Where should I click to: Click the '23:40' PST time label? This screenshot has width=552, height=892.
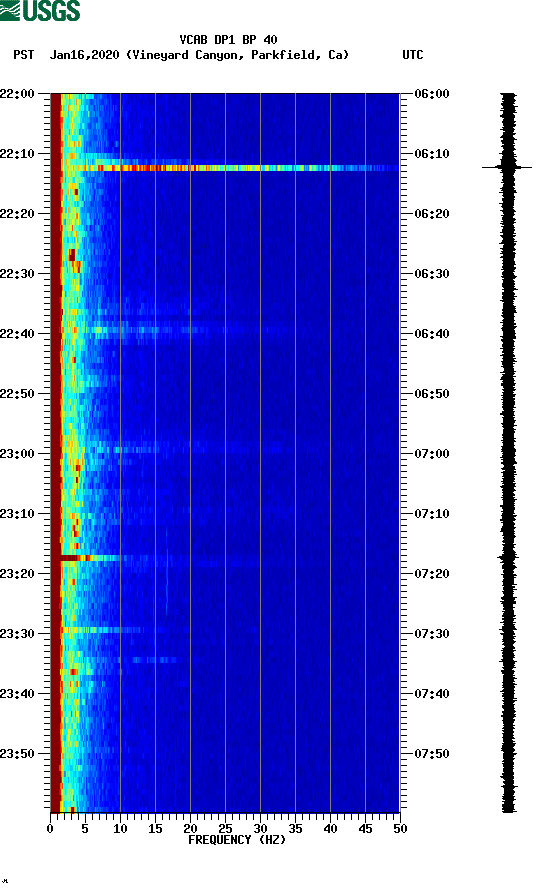(x=17, y=694)
